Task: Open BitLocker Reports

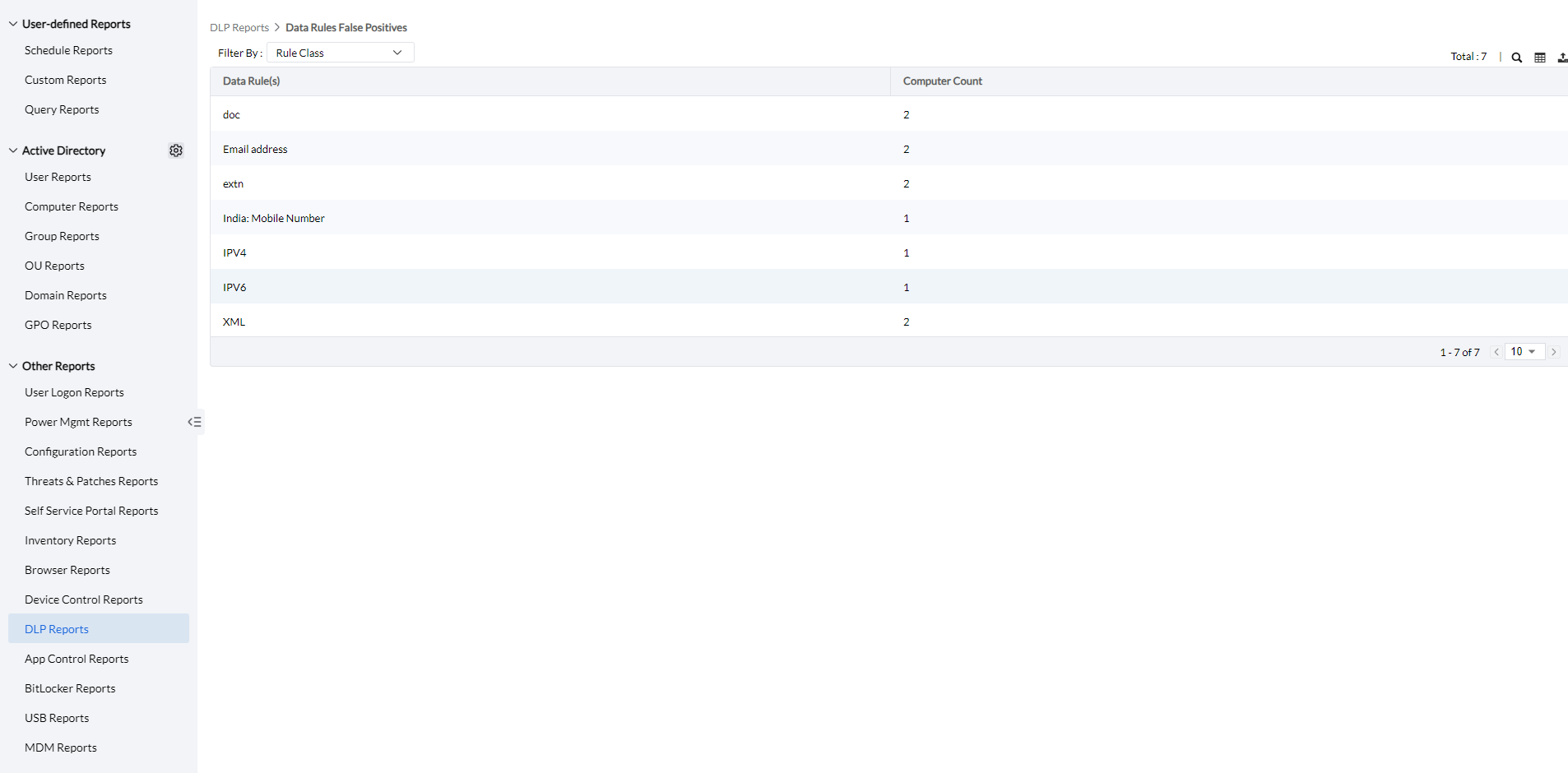Action: point(70,688)
